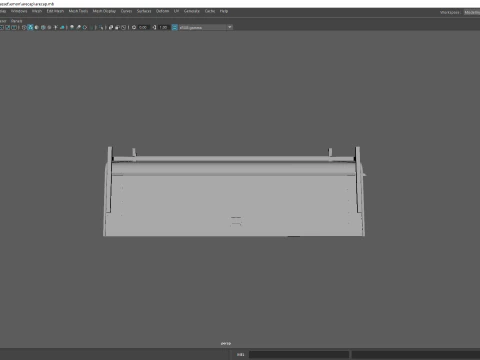Toggle depth of field icon
The height and width of the screenshot is (360, 480).
[x=91, y=27]
